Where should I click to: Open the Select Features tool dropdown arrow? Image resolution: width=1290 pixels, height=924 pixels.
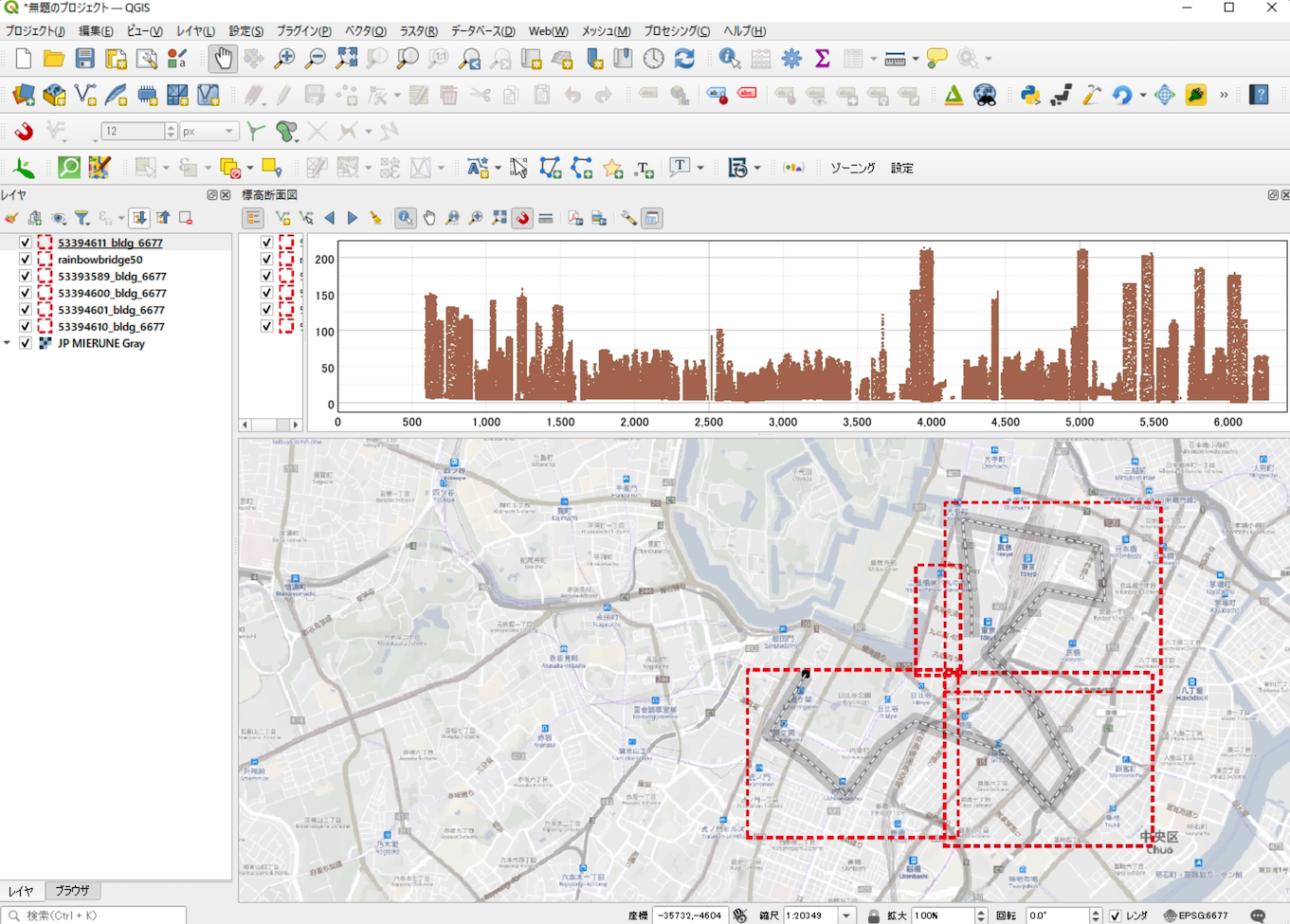[x=166, y=168]
